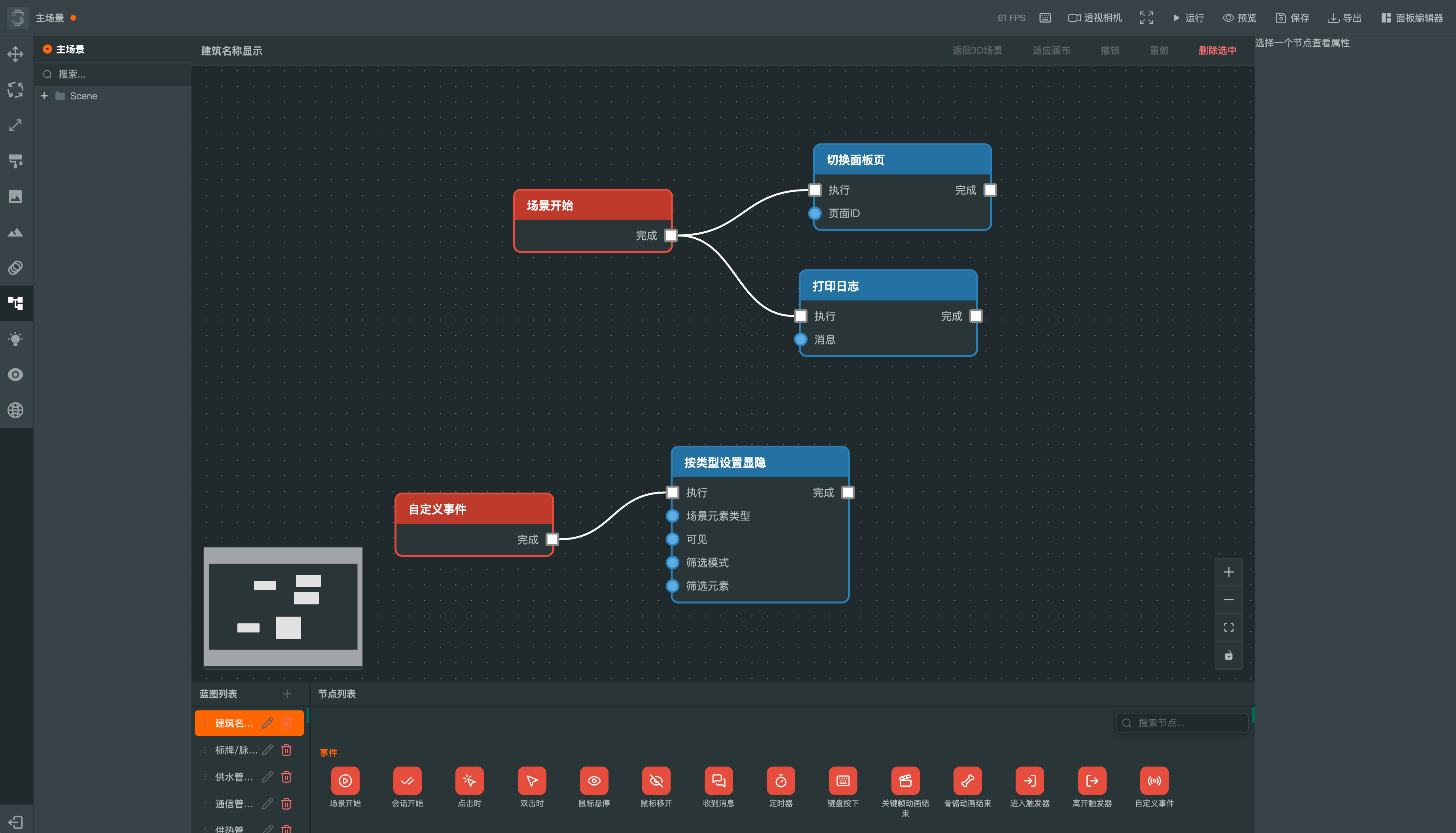Viewport: 1456px width, 833px height.
Task: Toggle fullscreen mode in top bar
Action: pos(1146,18)
